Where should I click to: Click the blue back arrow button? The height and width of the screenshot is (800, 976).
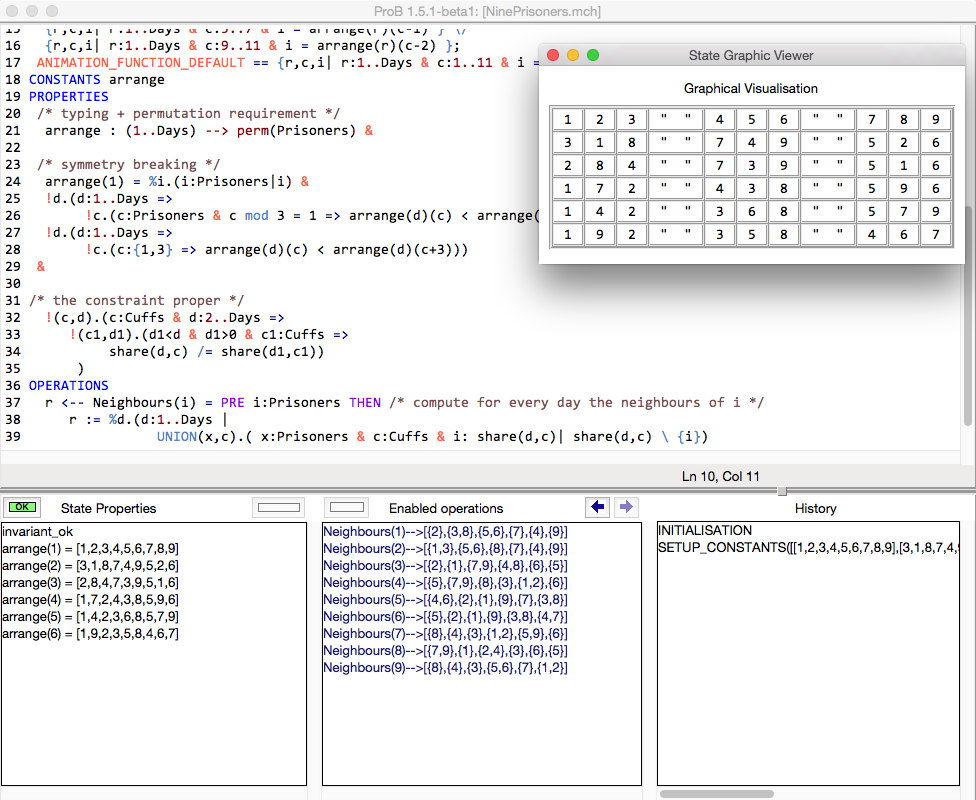coord(598,507)
